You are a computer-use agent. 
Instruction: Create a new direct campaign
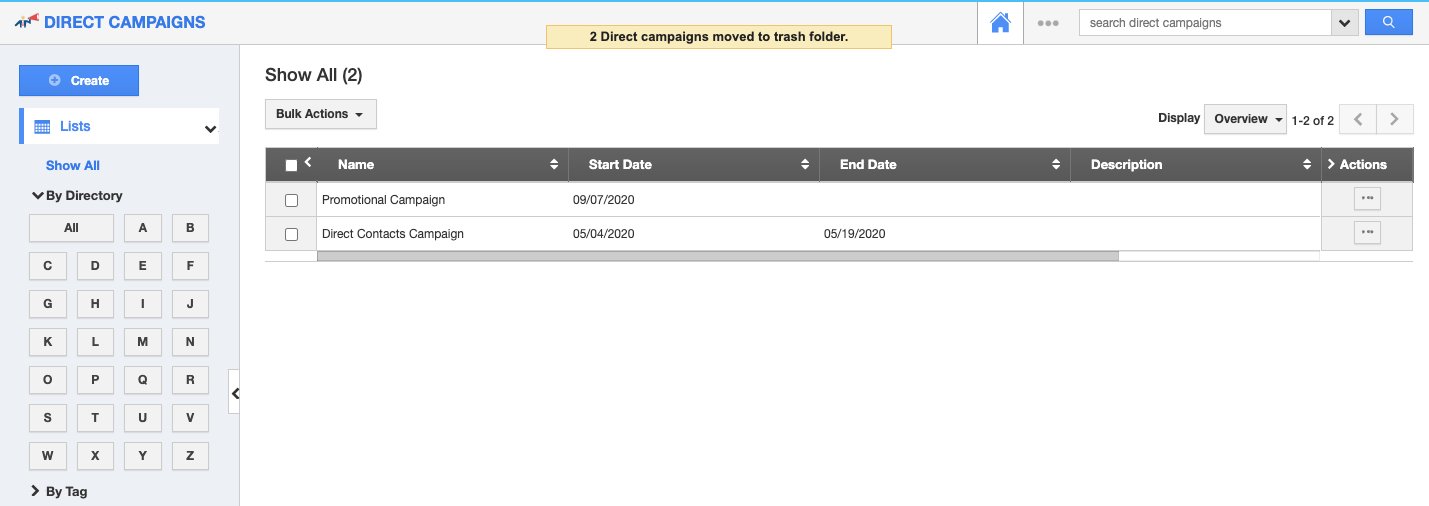[x=79, y=81]
